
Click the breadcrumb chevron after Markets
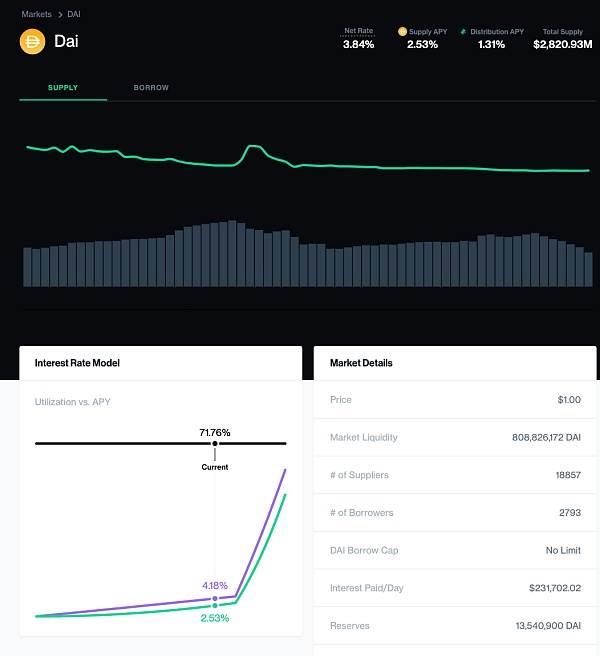pyautogui.click(x=60, y=14)
